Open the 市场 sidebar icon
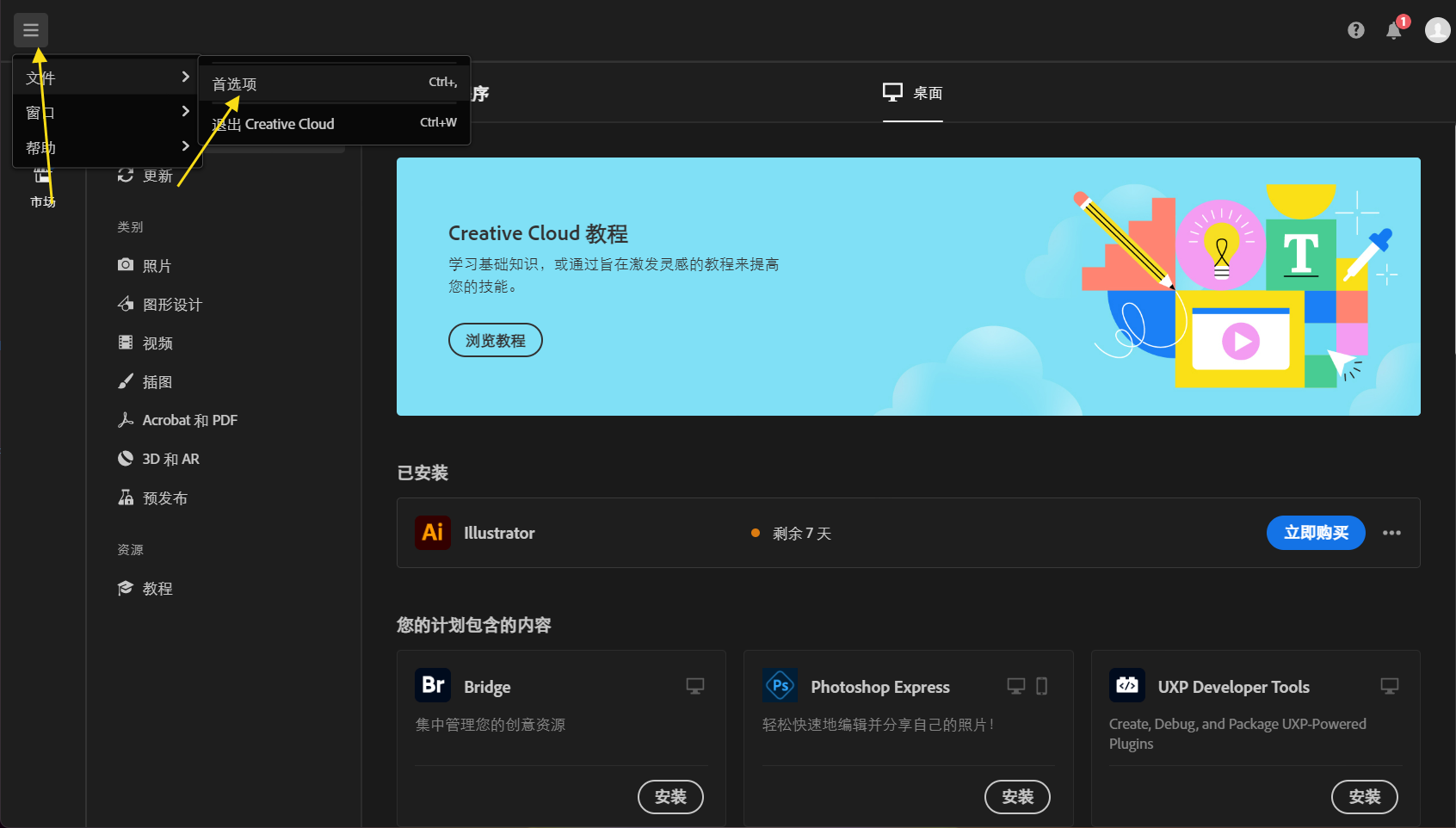Screen dimensions: 1456x828 (42, 185)
